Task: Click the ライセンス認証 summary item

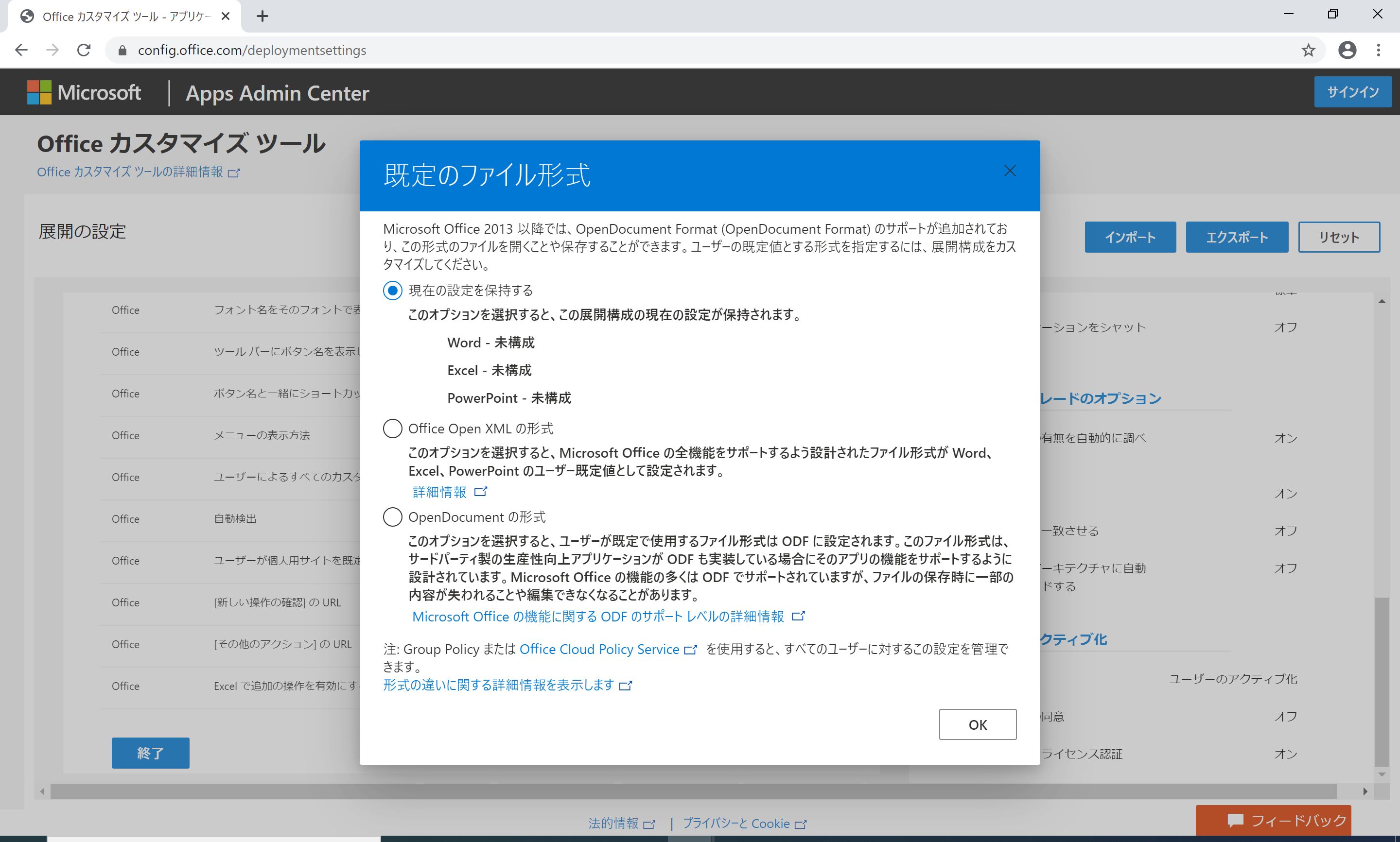Action: 1082,754
